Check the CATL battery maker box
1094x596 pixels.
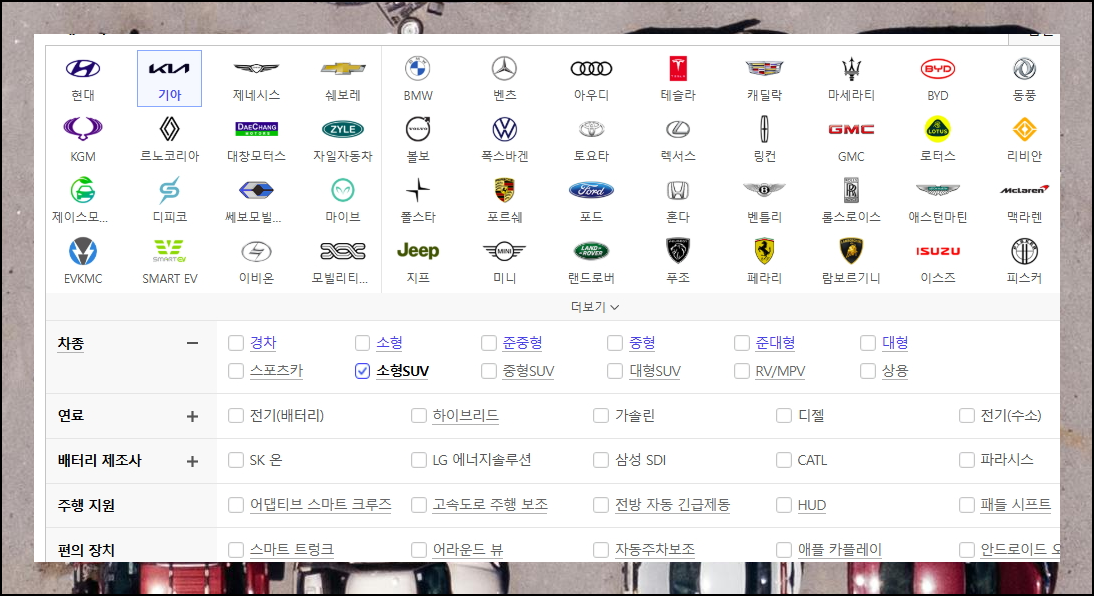[784, 460]
